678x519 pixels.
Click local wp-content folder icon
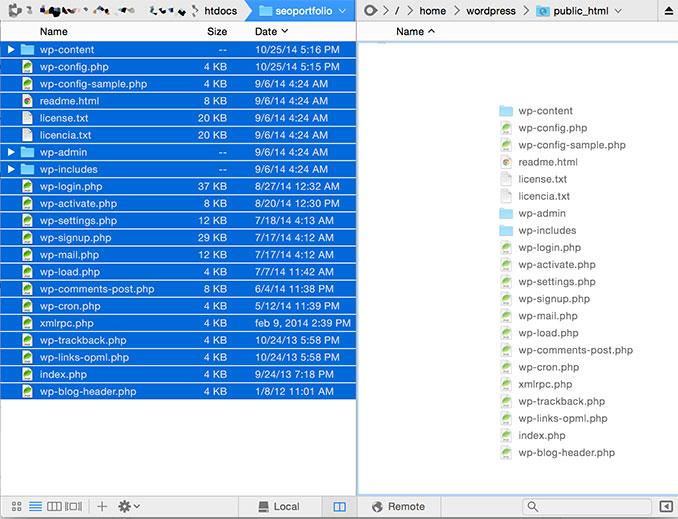click(27, 50)
